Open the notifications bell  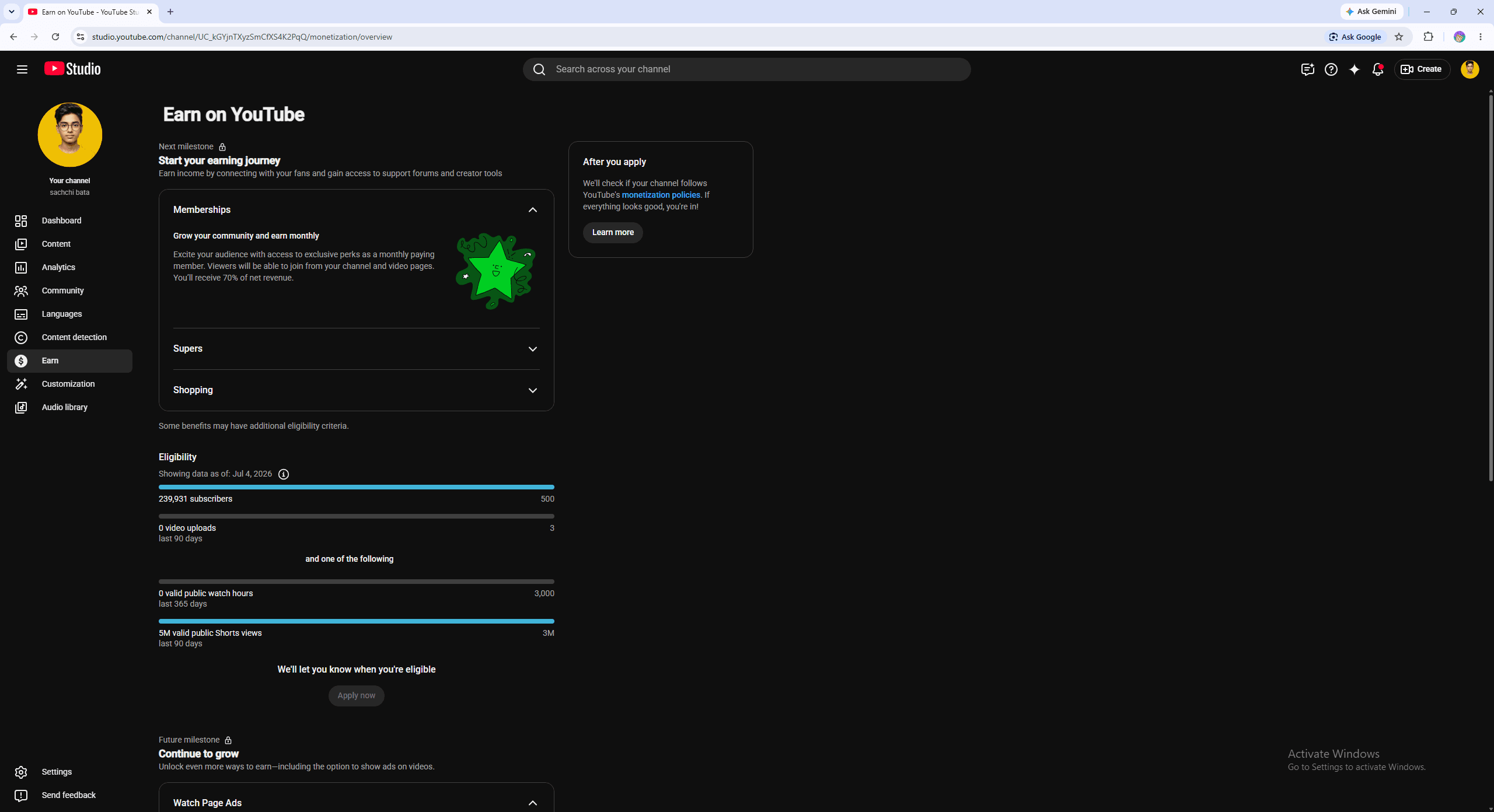[1377, 69]
